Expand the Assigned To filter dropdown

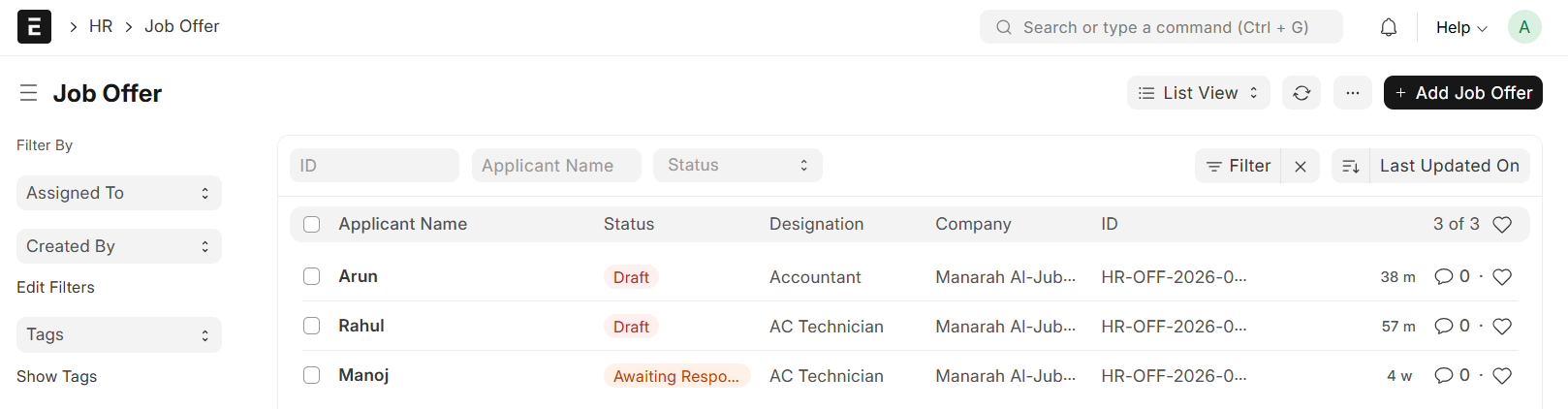[x=118, y=193]
